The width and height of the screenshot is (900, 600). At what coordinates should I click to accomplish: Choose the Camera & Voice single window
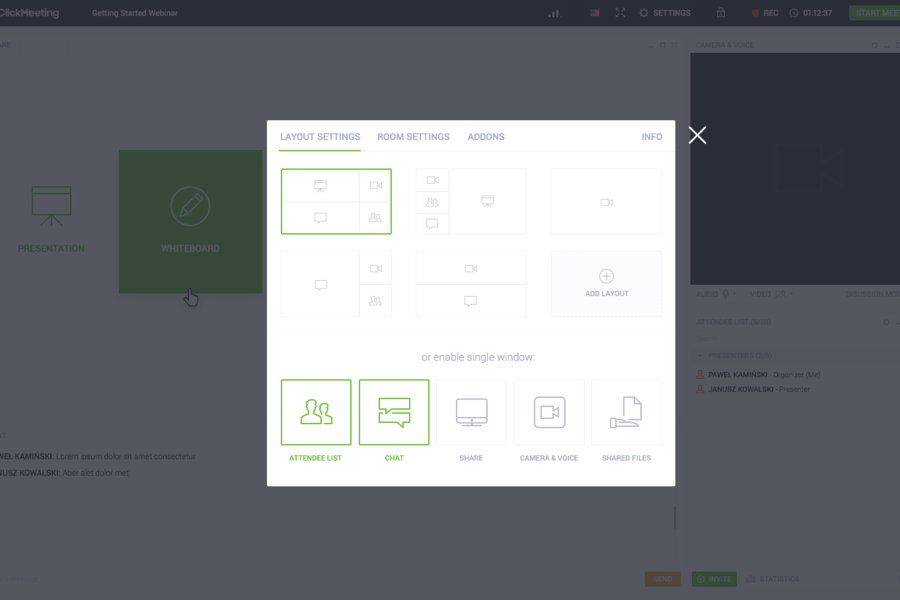[x=549, y=412]
